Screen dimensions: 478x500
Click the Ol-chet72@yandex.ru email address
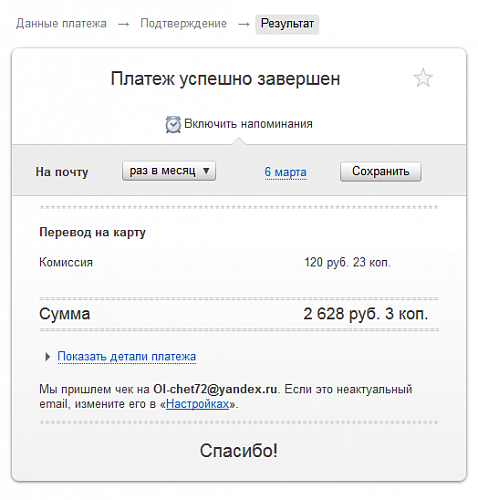click(x=215, y=389)
